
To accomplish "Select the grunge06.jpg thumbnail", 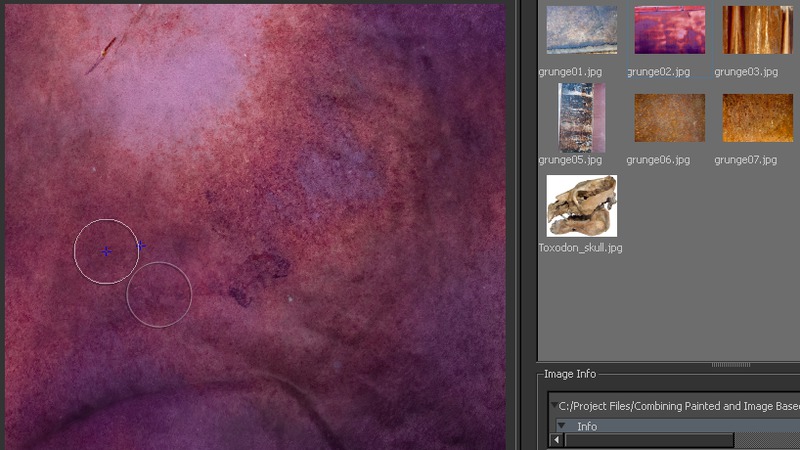I will point(669,118).
